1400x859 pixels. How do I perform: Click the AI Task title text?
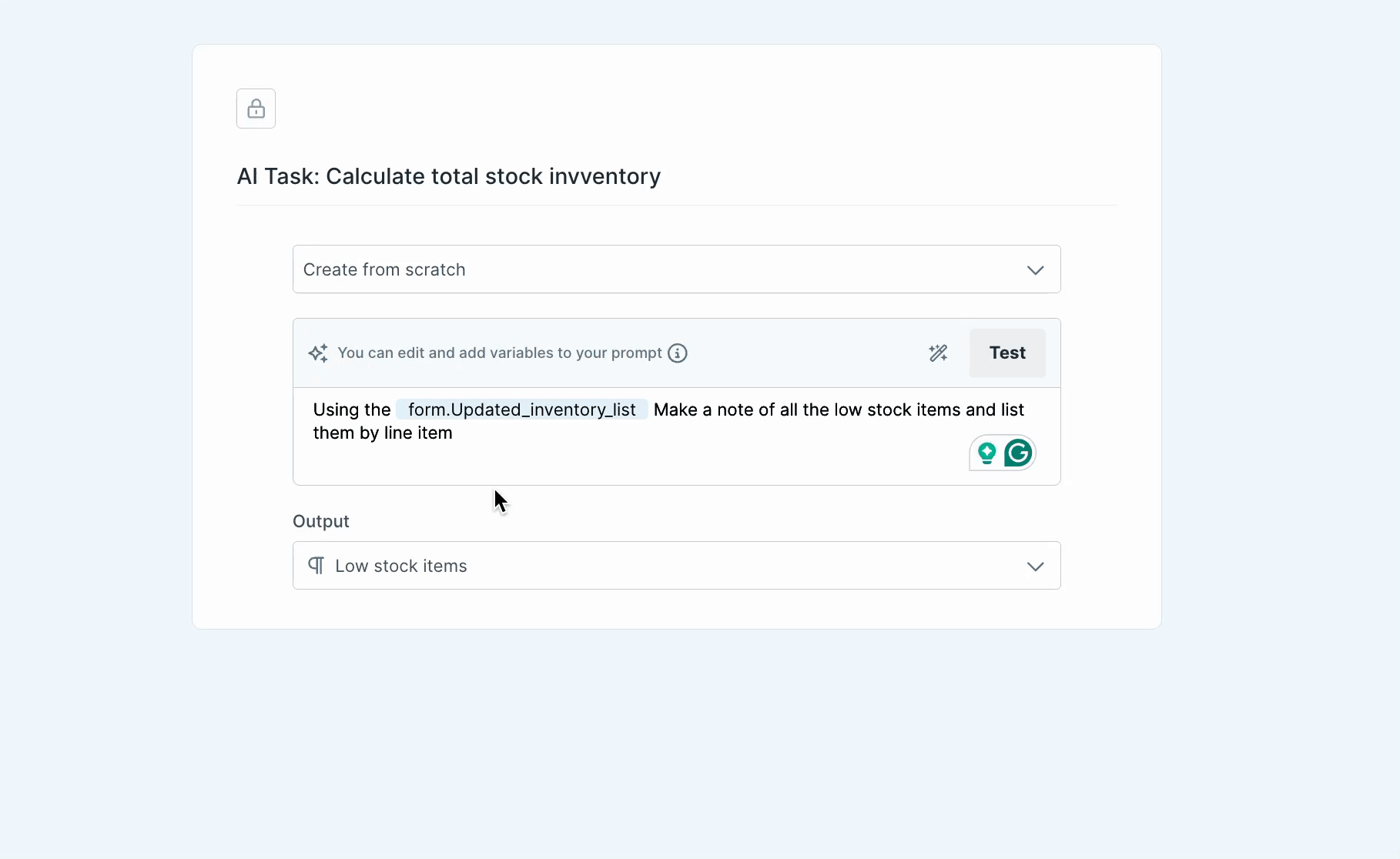pyautogui.click(x=449, y=176)
